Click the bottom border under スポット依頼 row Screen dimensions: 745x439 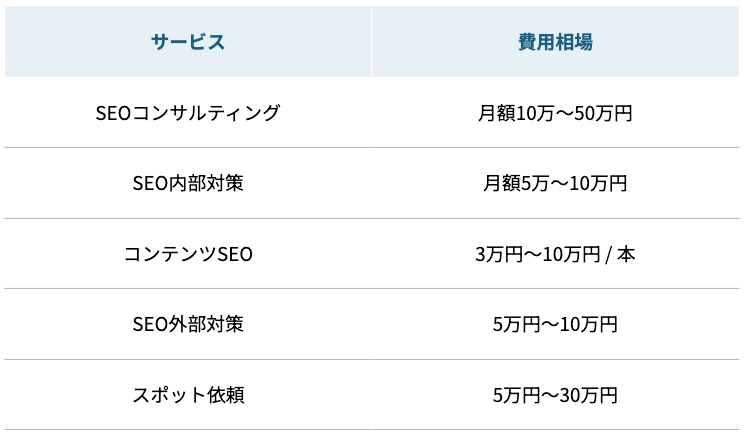click(x=372, y=430)
